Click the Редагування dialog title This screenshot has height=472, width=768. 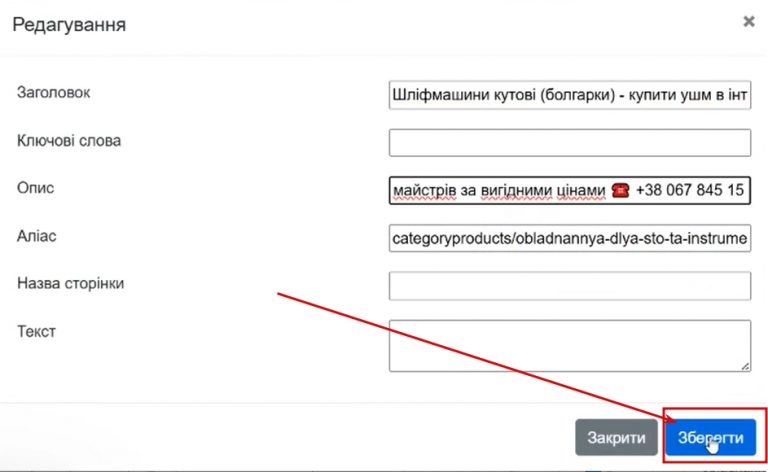click(x=69, y=24)
